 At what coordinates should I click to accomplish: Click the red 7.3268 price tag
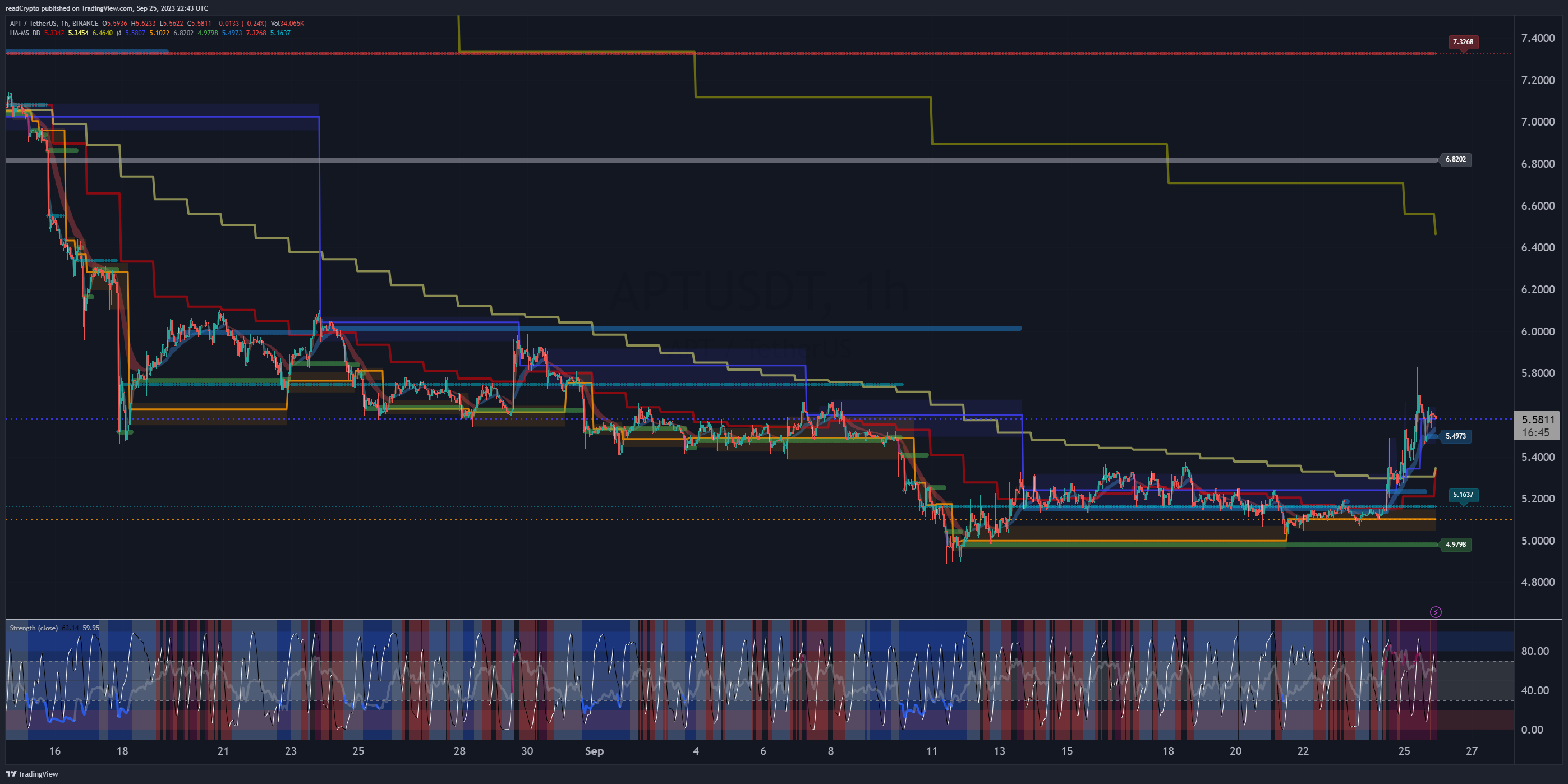pyautogui.click(x=1463, y=42)
